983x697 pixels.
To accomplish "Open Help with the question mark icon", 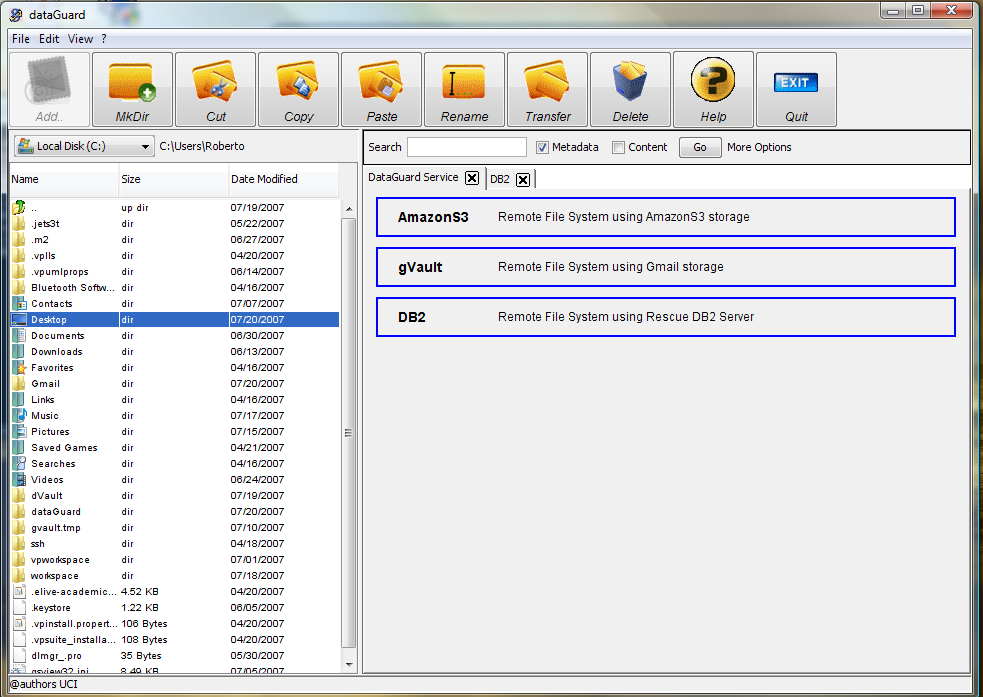I will click(713, 80).
